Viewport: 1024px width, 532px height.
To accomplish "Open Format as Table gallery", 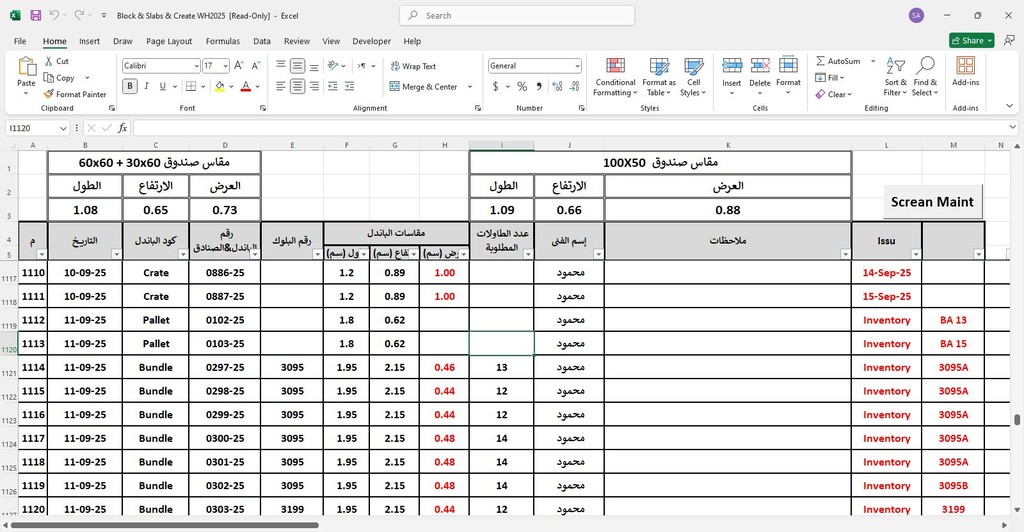I will click(659, 77).
